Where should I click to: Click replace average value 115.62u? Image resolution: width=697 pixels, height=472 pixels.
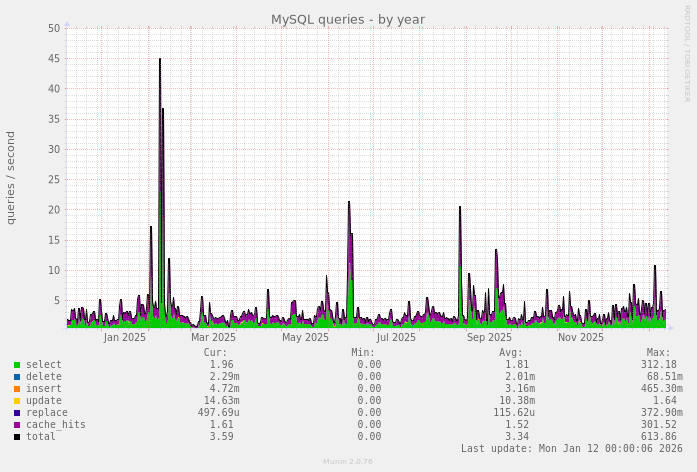[514, 412]
